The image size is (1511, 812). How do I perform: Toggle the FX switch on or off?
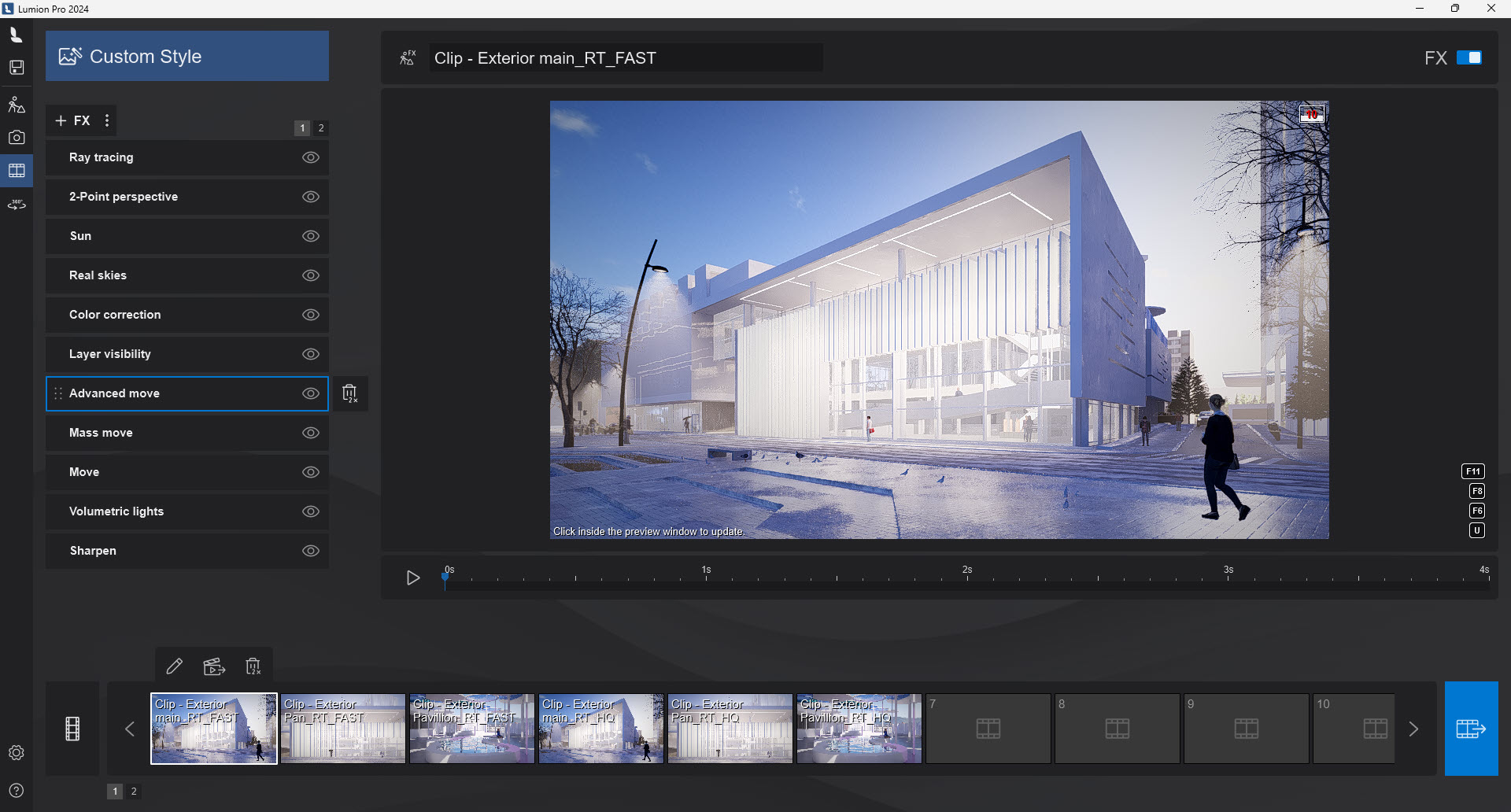[x=1469, y=57]
